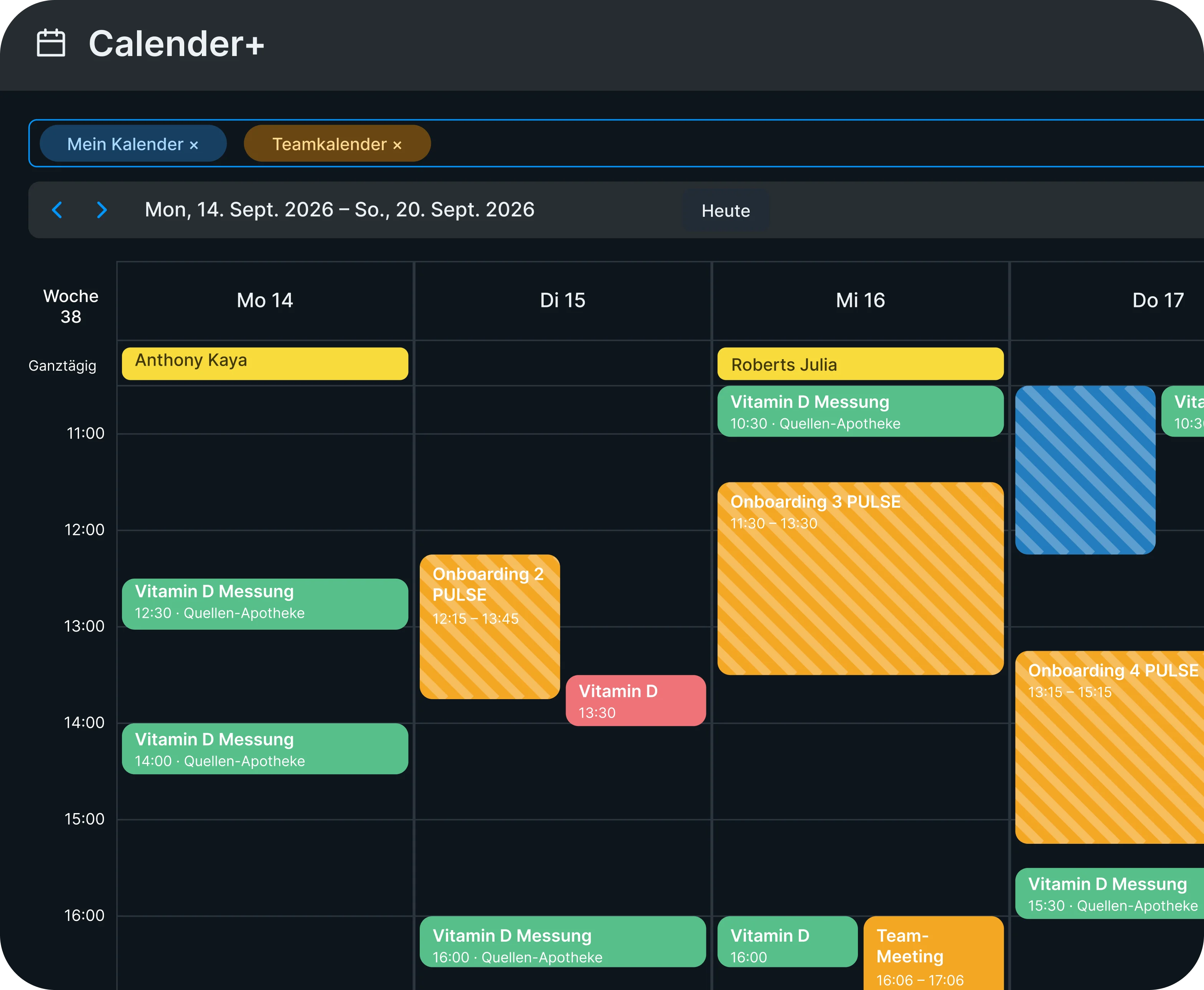Open Onboarding 2 PULSE event on Tuesday
Viewport: 1204px width, 990px height.
(490, 626)
